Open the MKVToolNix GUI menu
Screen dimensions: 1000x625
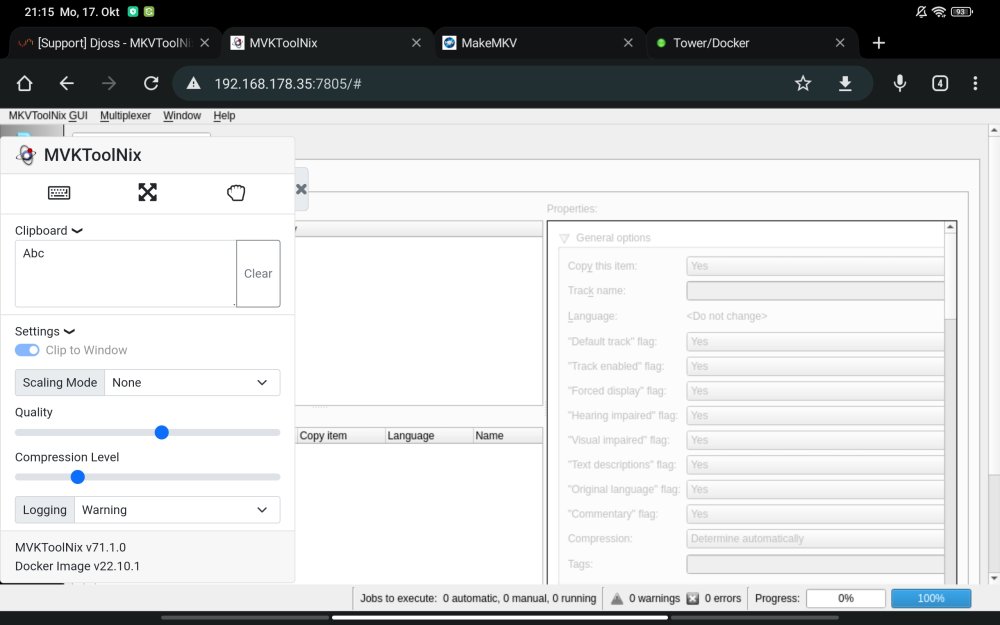click(x=48, y=115)
